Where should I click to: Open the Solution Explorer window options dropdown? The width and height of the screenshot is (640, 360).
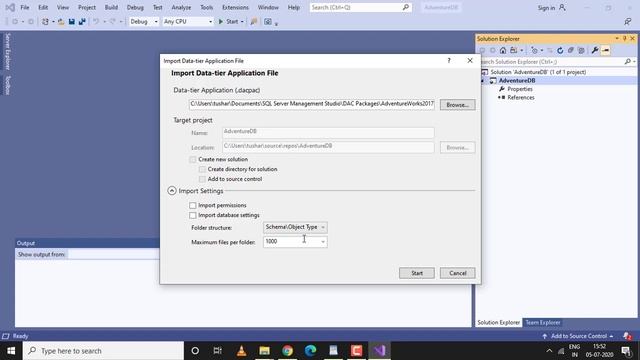click(x=617, y=38)
